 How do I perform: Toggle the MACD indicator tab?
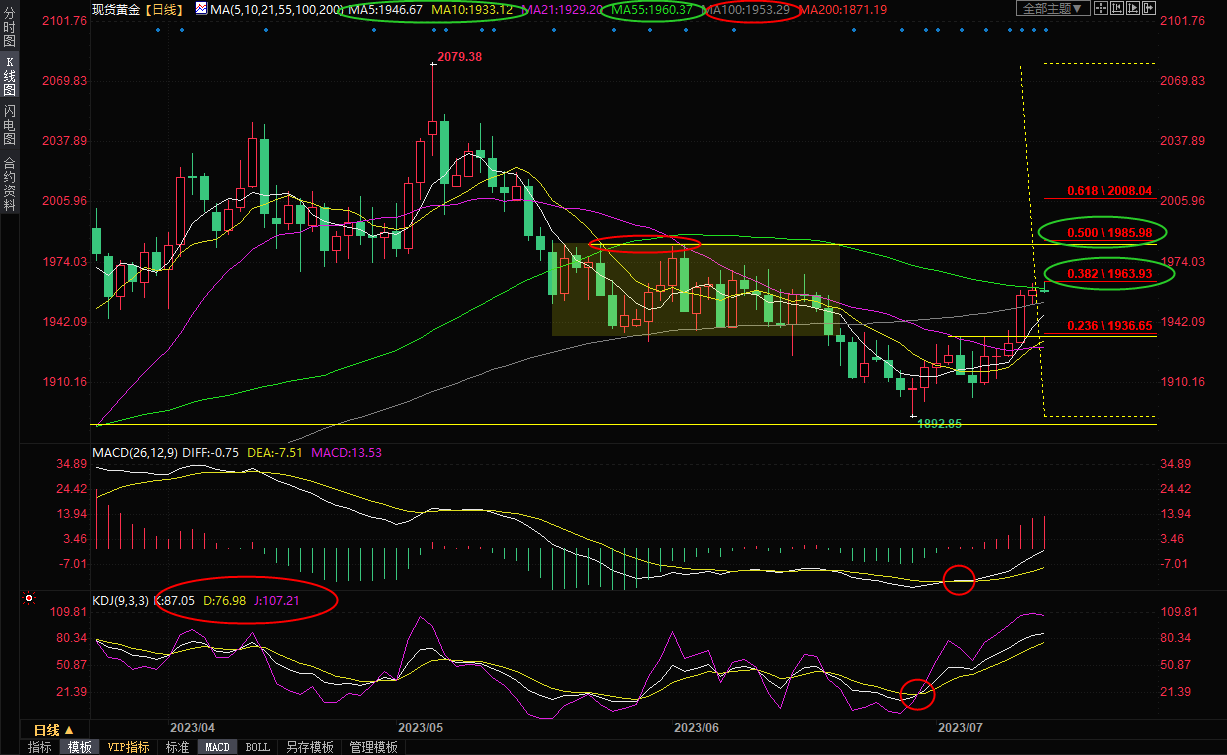[x=217, y=747]
